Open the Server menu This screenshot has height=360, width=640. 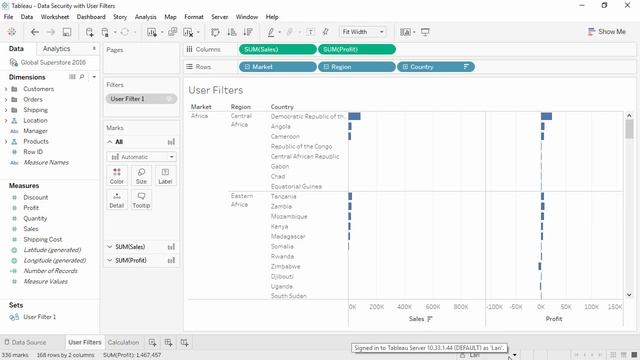pos(220,17)
